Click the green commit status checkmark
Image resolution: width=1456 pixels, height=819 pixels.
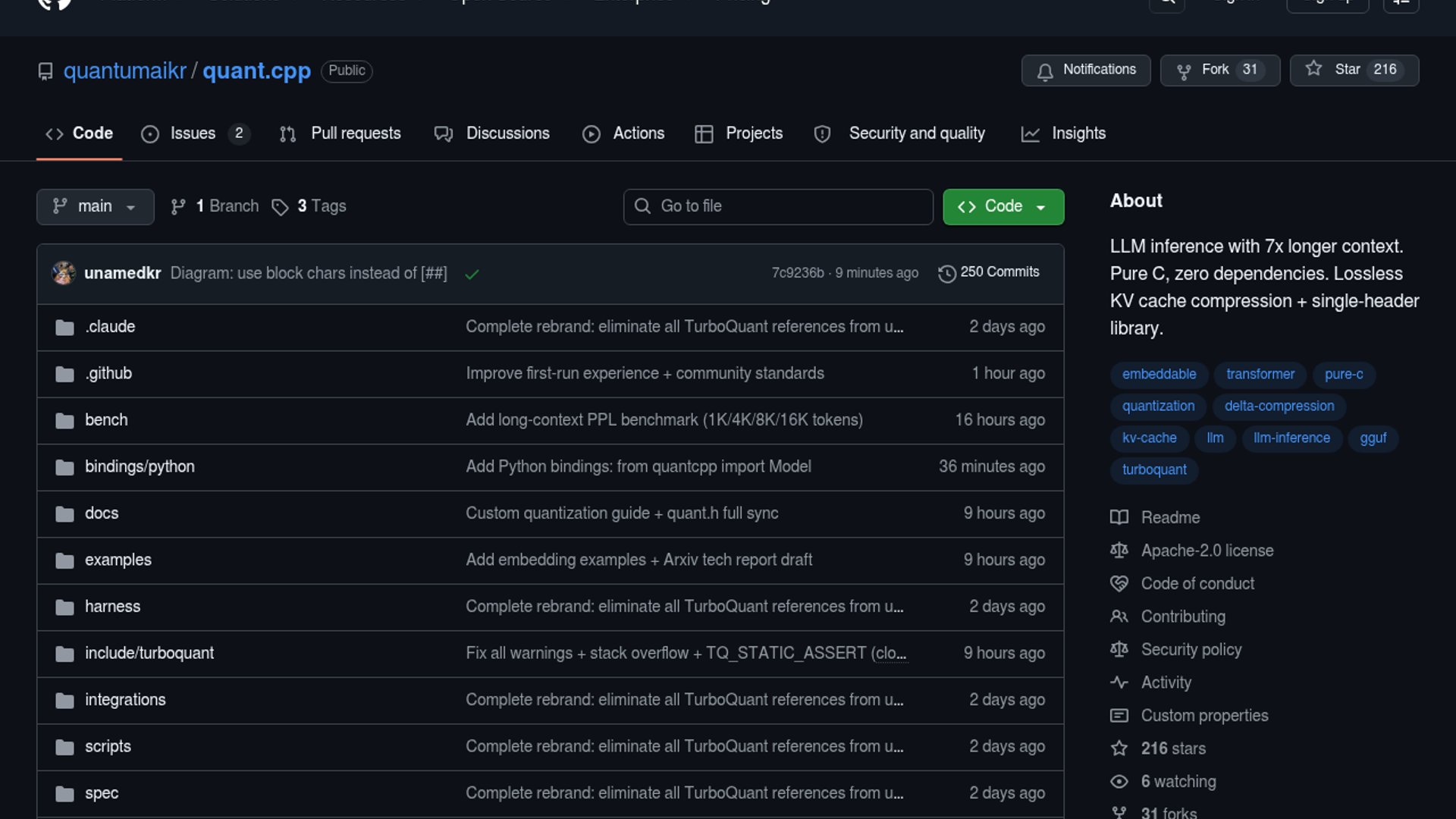click(472, 274)
